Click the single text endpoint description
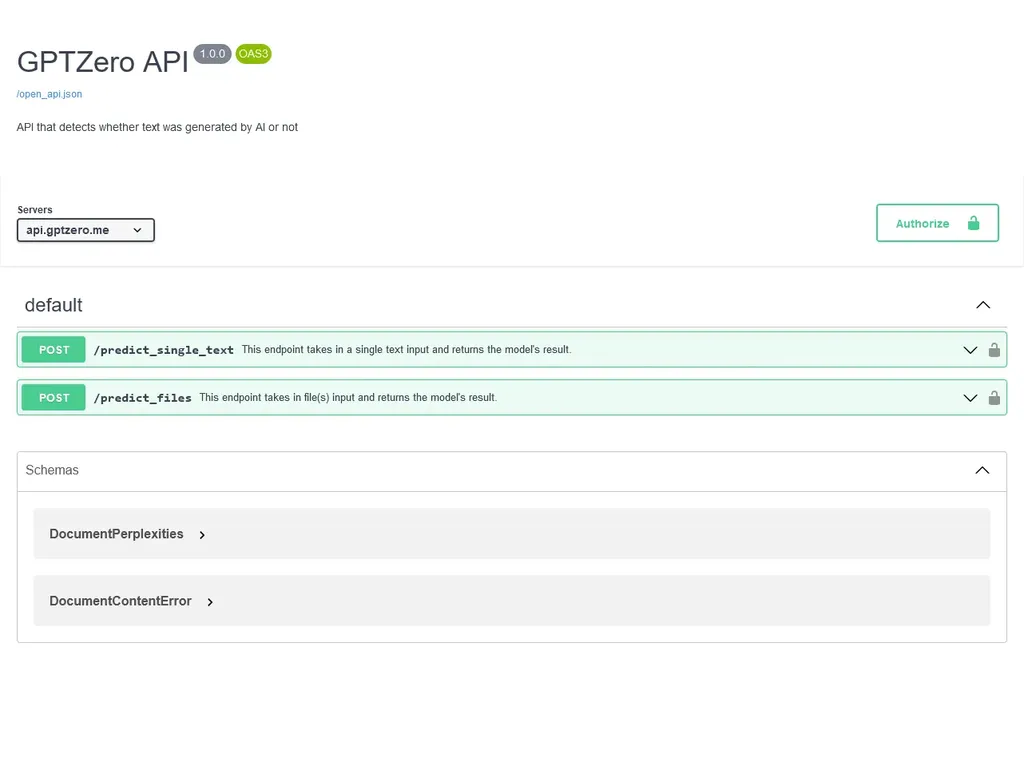 pyautogui.click(x=406, y=349)
